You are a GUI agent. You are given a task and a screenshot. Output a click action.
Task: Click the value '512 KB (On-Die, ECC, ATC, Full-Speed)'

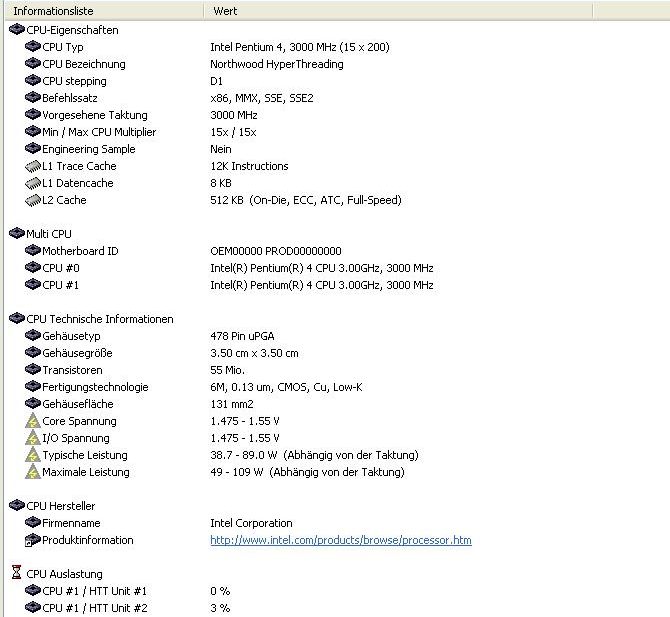[306, 200]
